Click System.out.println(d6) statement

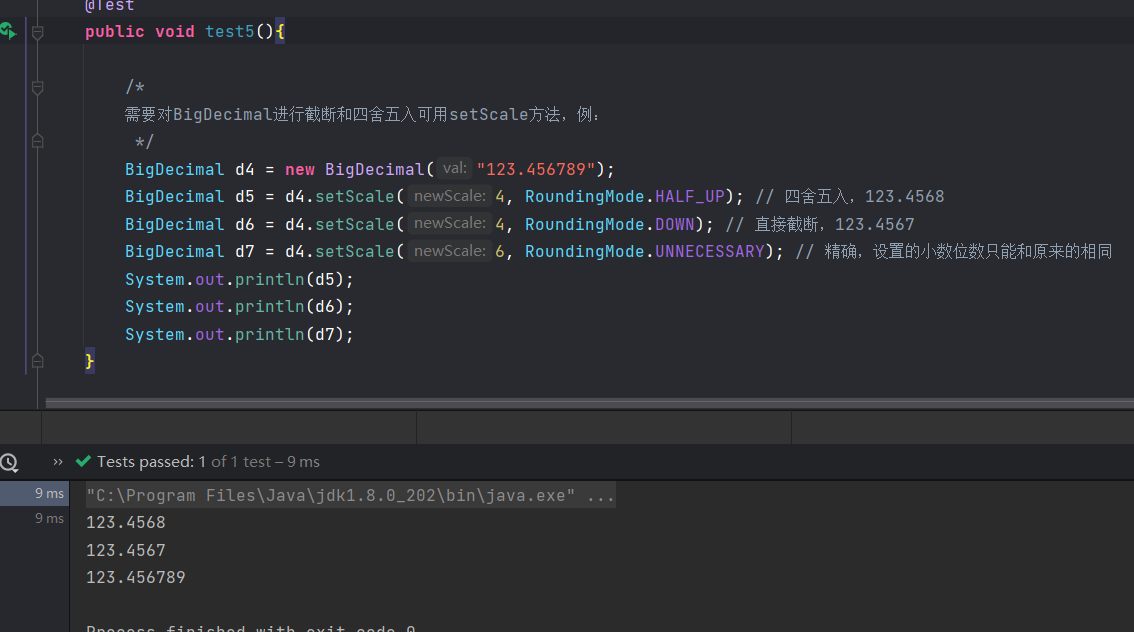(x=239, y=307)
